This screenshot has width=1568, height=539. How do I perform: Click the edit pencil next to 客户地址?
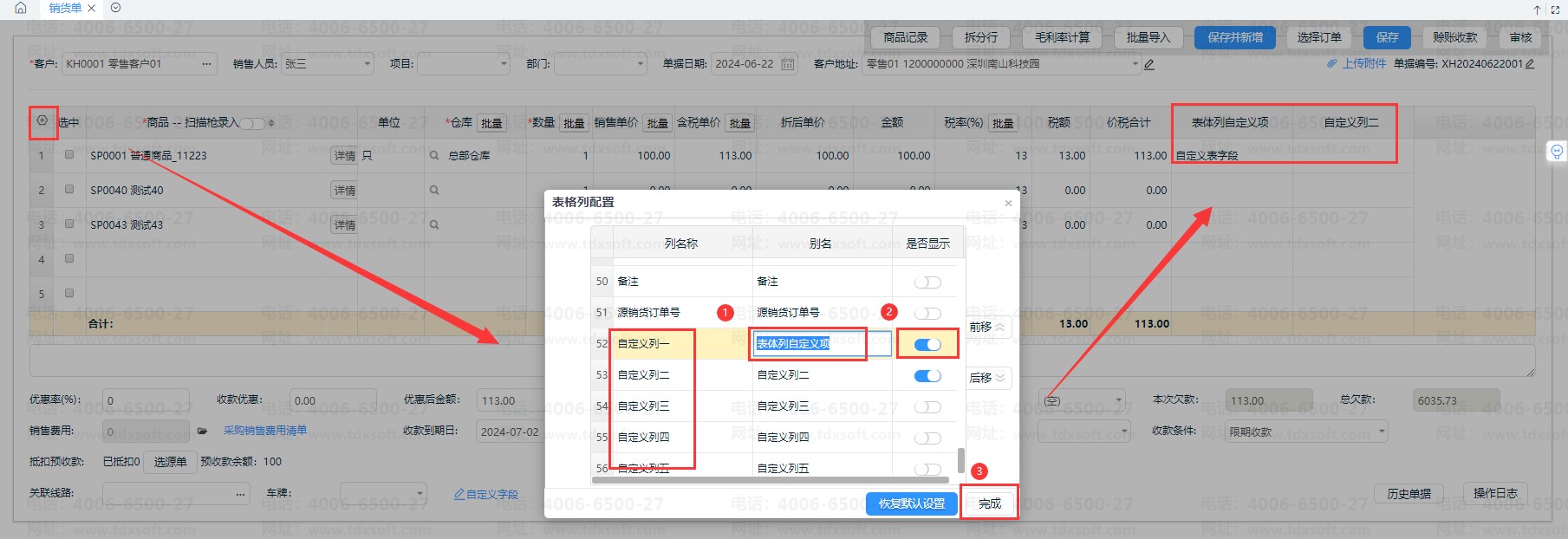(1149, 64)
